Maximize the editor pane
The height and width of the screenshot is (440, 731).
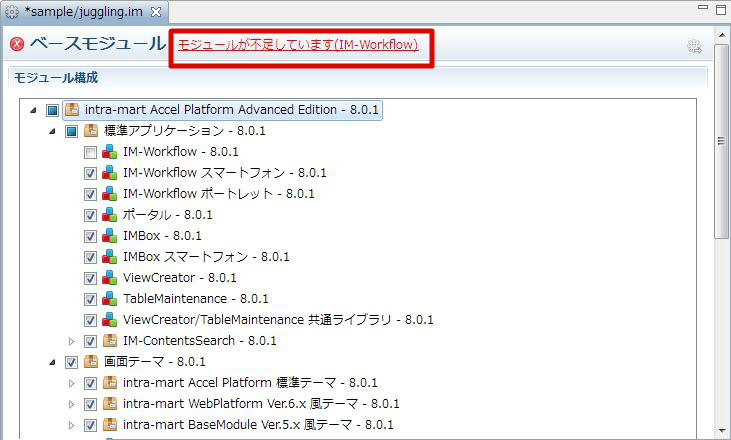click(x=721, y=10)
